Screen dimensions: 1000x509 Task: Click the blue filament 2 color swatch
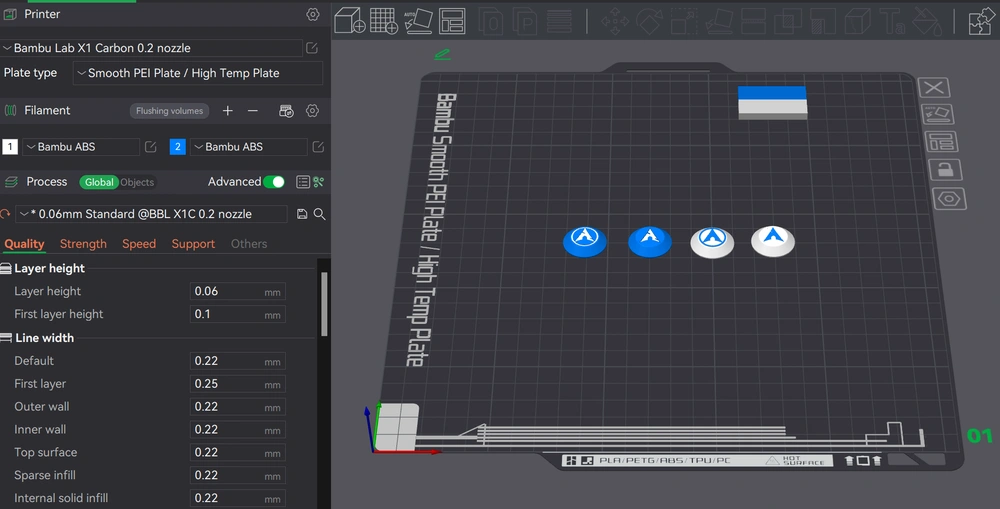click(178, 147)
